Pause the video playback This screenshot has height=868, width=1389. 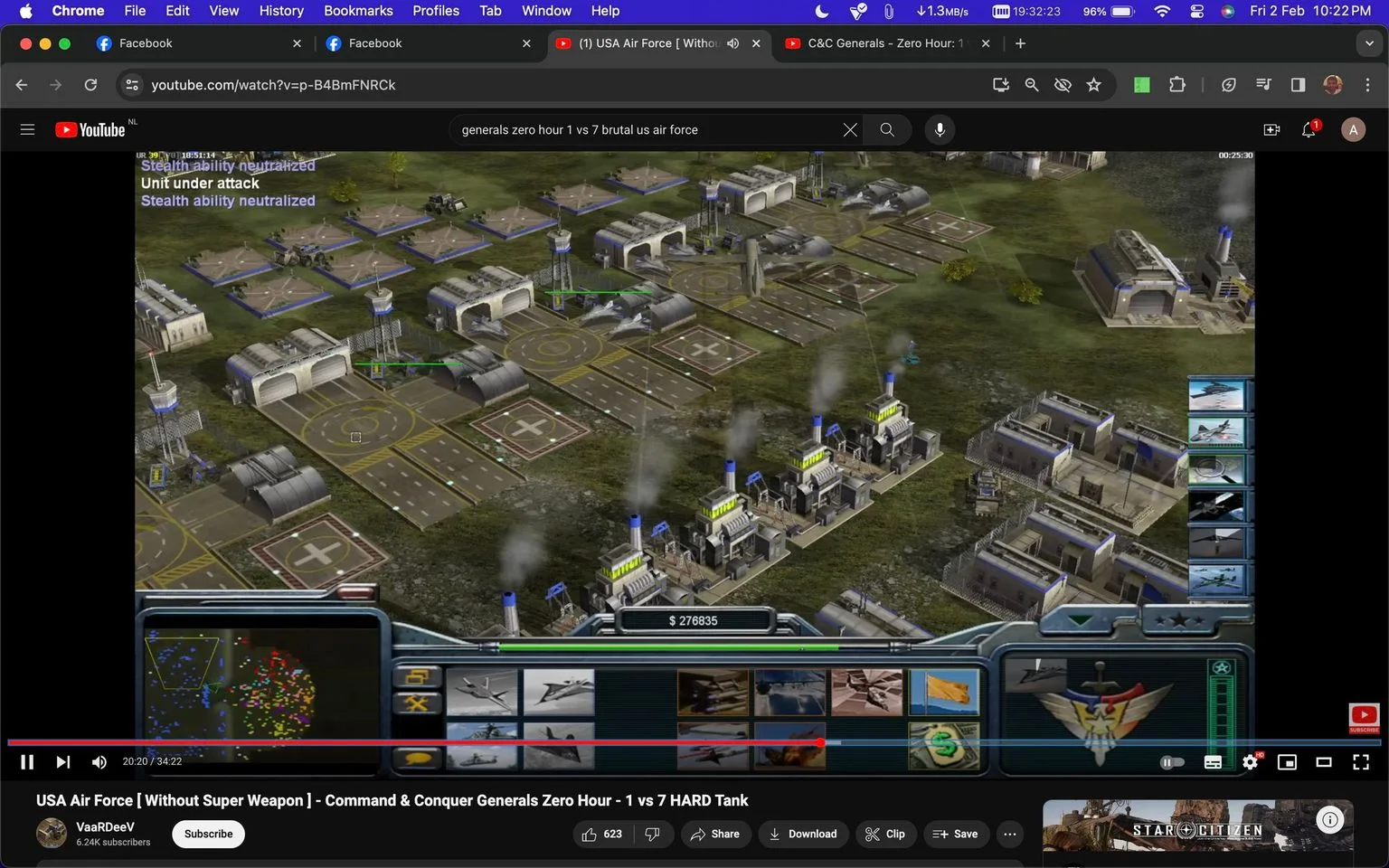(27, 762)
